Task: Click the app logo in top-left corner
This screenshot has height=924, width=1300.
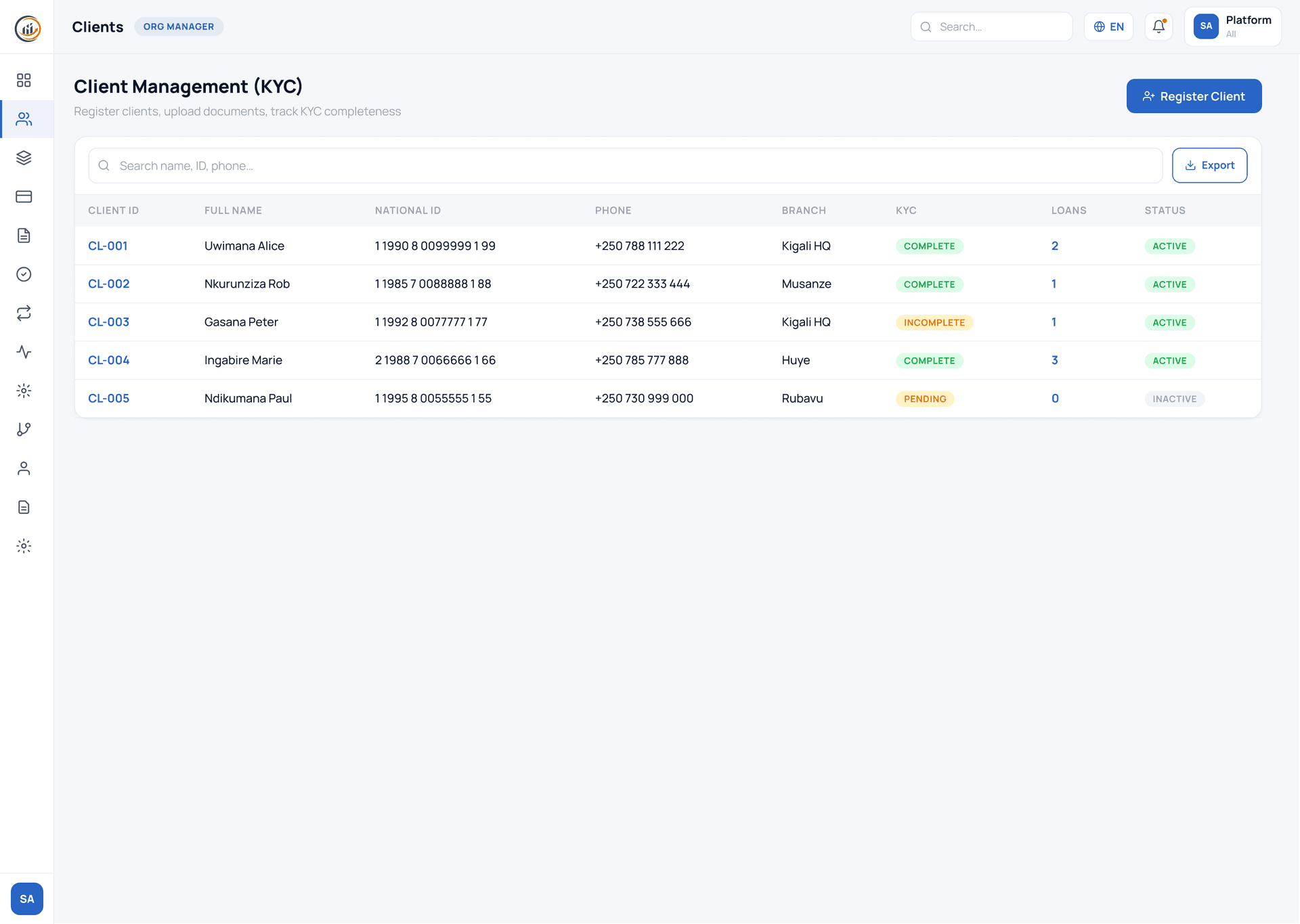Action: tap(27, 27)
